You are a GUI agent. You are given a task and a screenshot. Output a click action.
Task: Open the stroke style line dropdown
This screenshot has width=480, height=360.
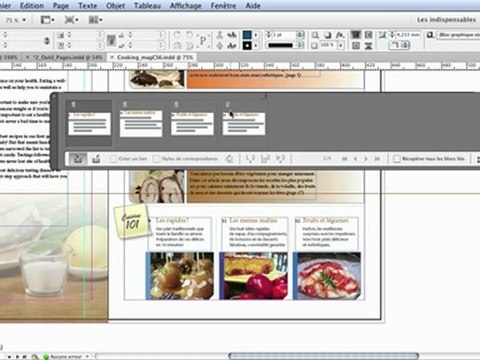[300, 45]
